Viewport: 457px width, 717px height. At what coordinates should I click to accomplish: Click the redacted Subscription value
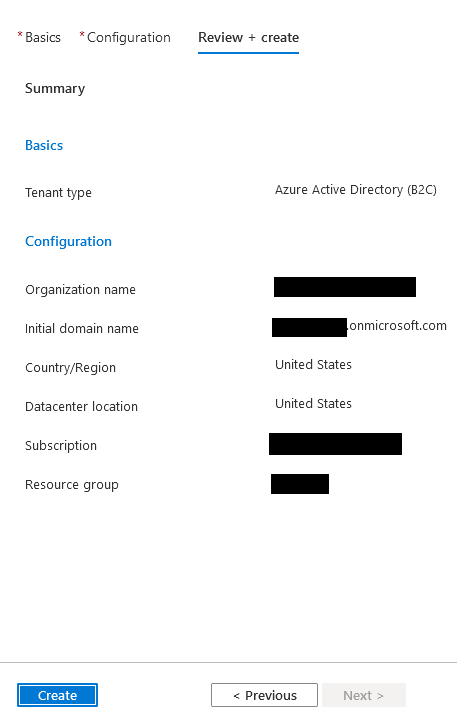[x=335, y=444]
